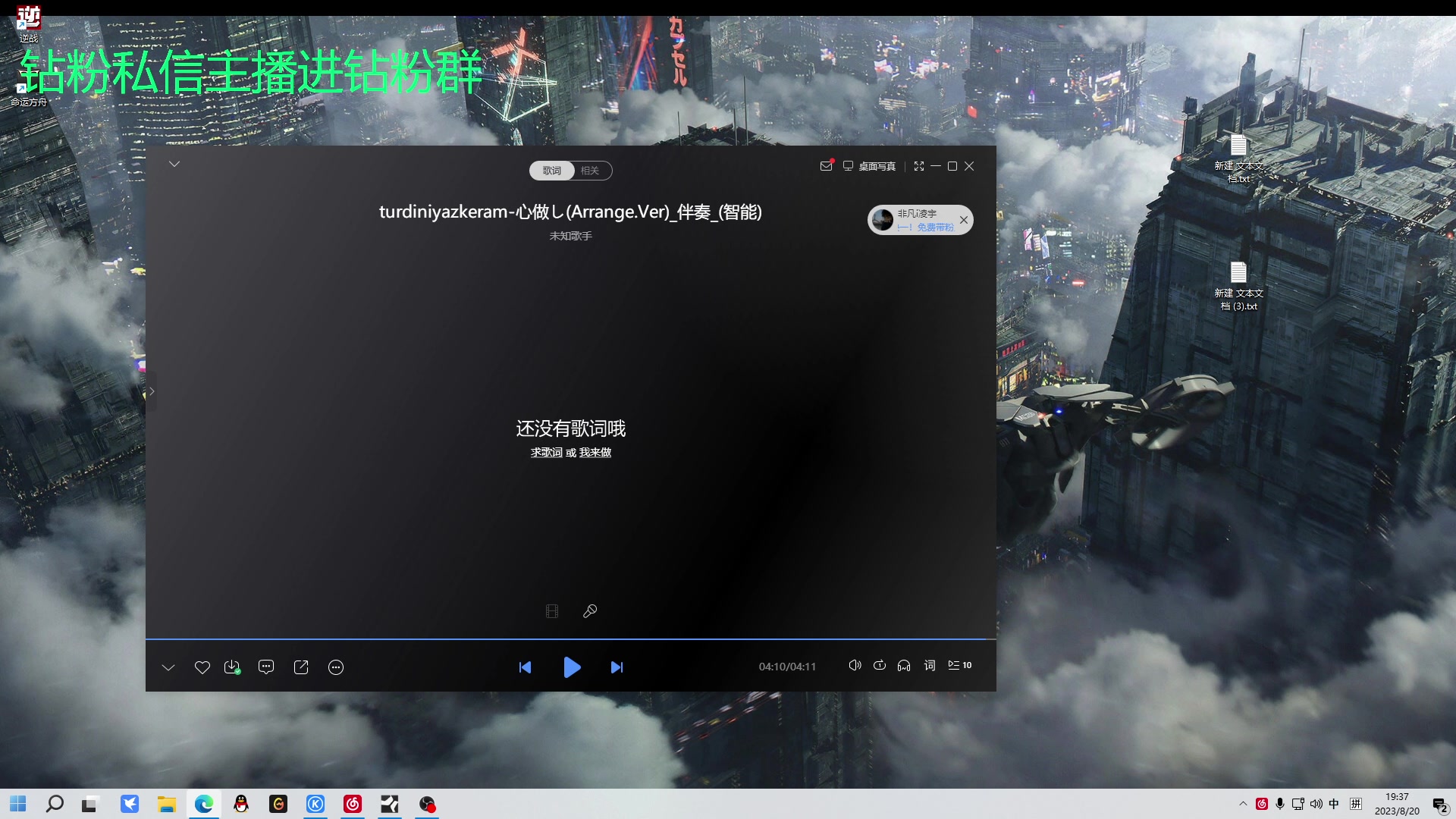Collapse the player with the top-left chevron

point(174,164)
